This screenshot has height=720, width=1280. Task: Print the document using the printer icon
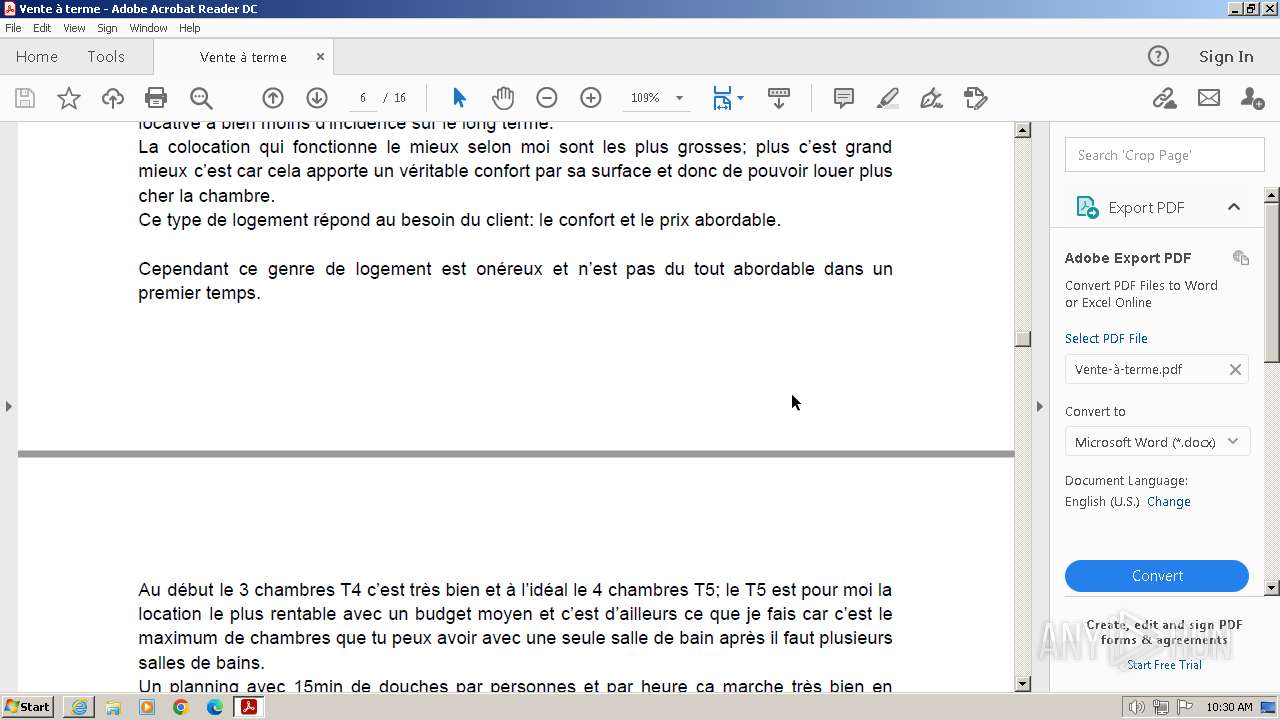coord(156,98)
